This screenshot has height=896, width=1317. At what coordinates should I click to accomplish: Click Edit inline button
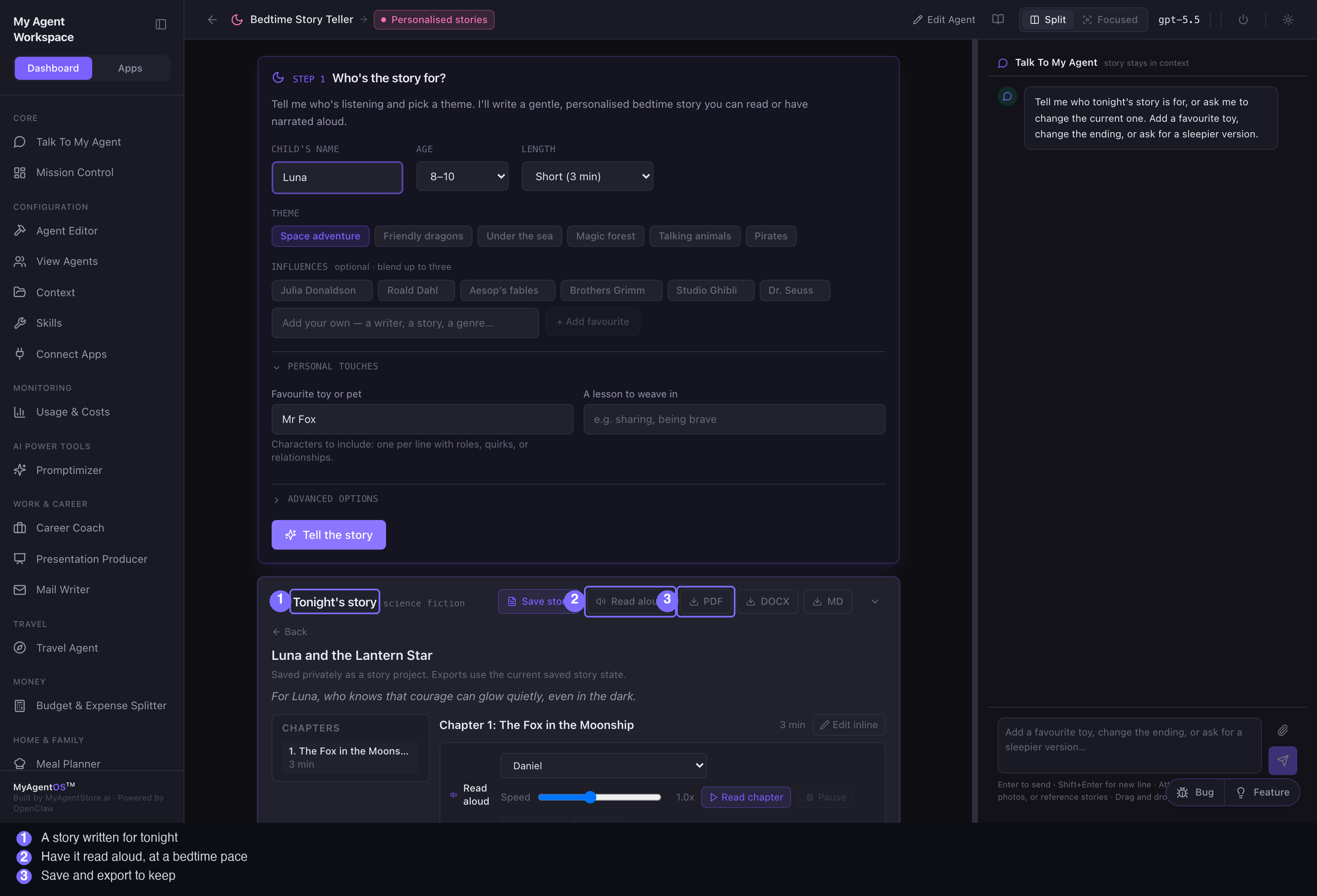coord(849,725)
